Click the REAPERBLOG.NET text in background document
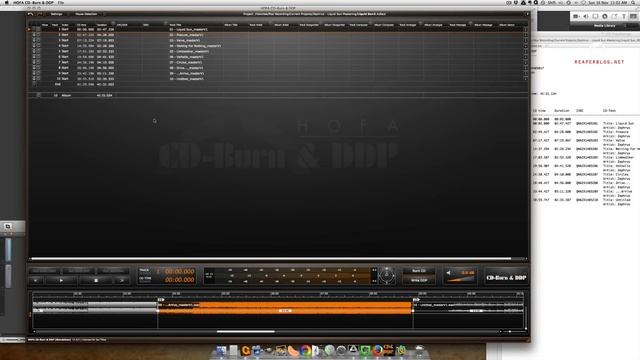 click(599, 62)
